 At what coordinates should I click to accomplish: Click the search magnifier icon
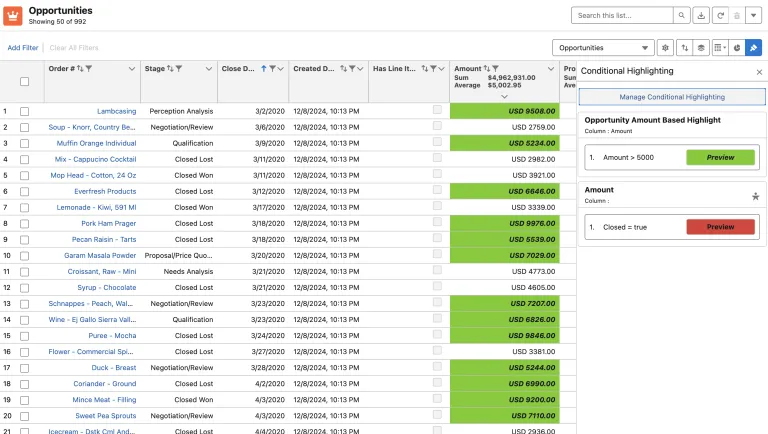pos(681,16)
